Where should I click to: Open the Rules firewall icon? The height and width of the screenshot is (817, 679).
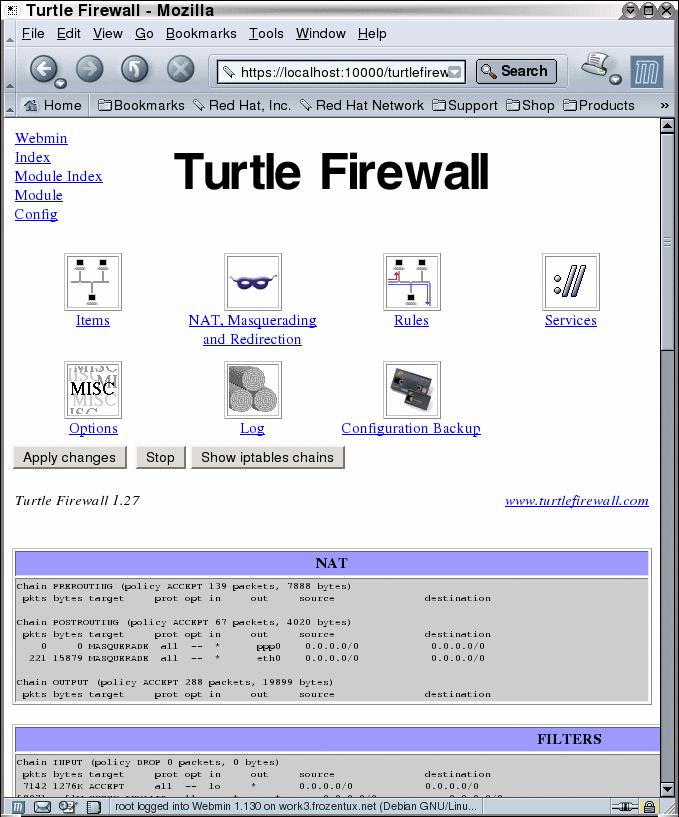(411, 282)
